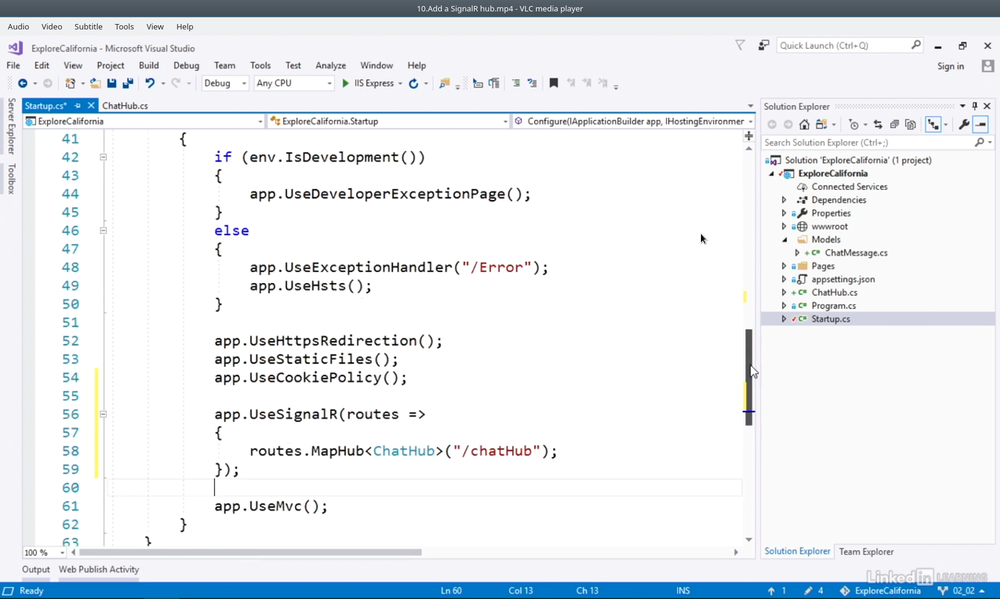Toggle Show All Files icon
The height and width of the screenshot is (599, 1000).
pyautogui.click(x=911, y=124)
